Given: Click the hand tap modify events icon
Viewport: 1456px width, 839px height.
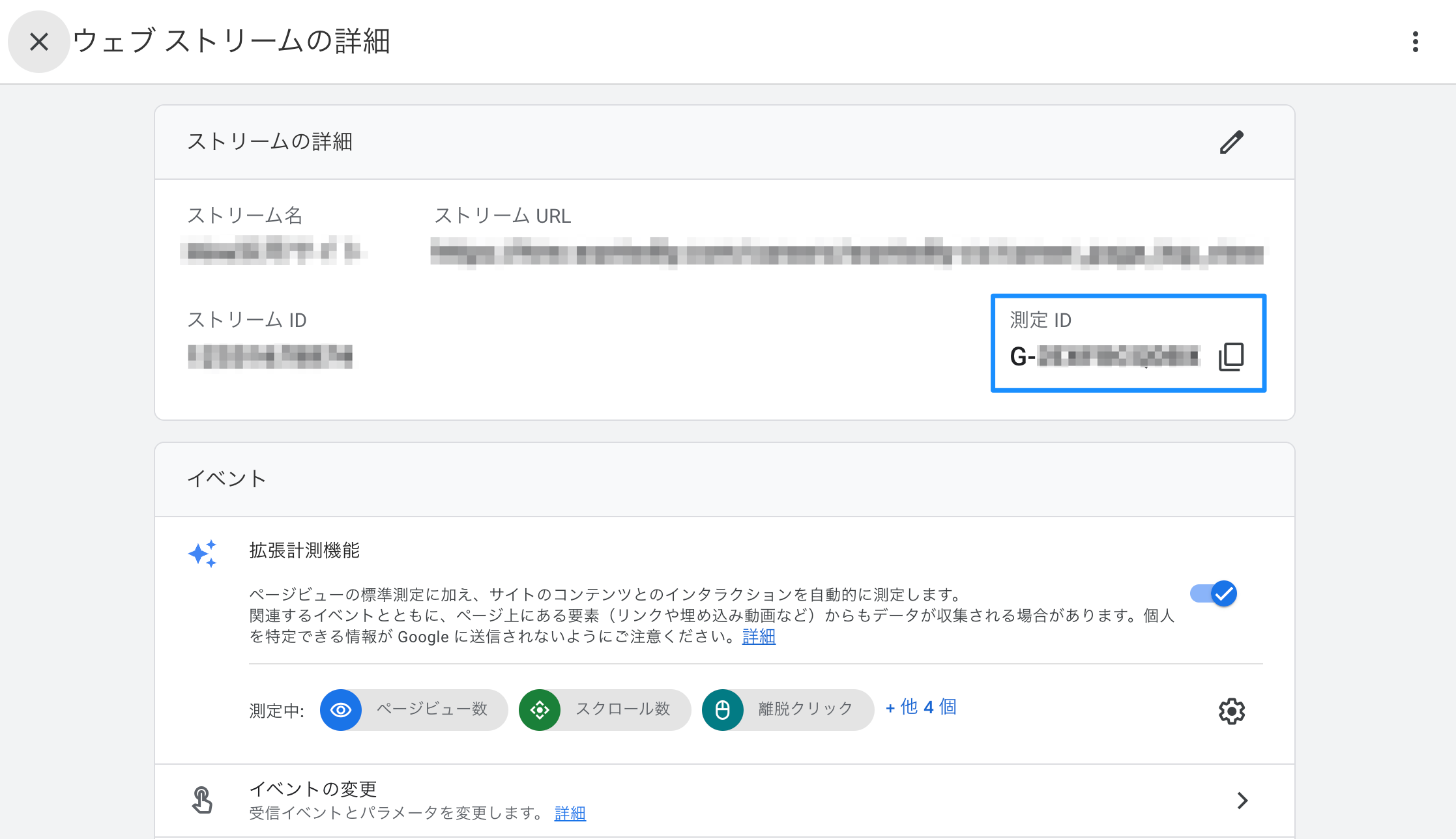Looking at the screenshot, I should pyautogui.click(x=202, y=800).
